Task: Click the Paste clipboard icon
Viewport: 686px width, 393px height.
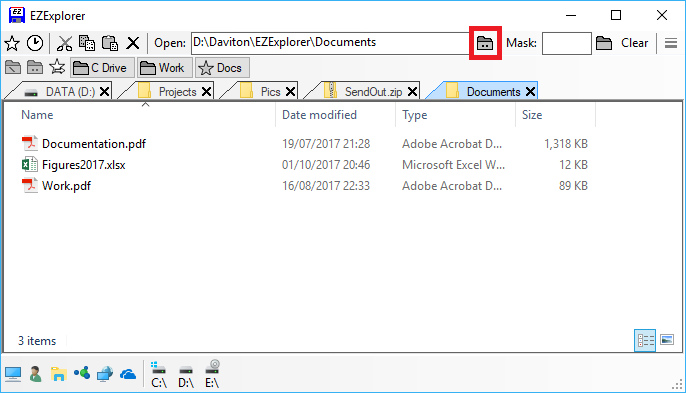Action: [110, 43]
